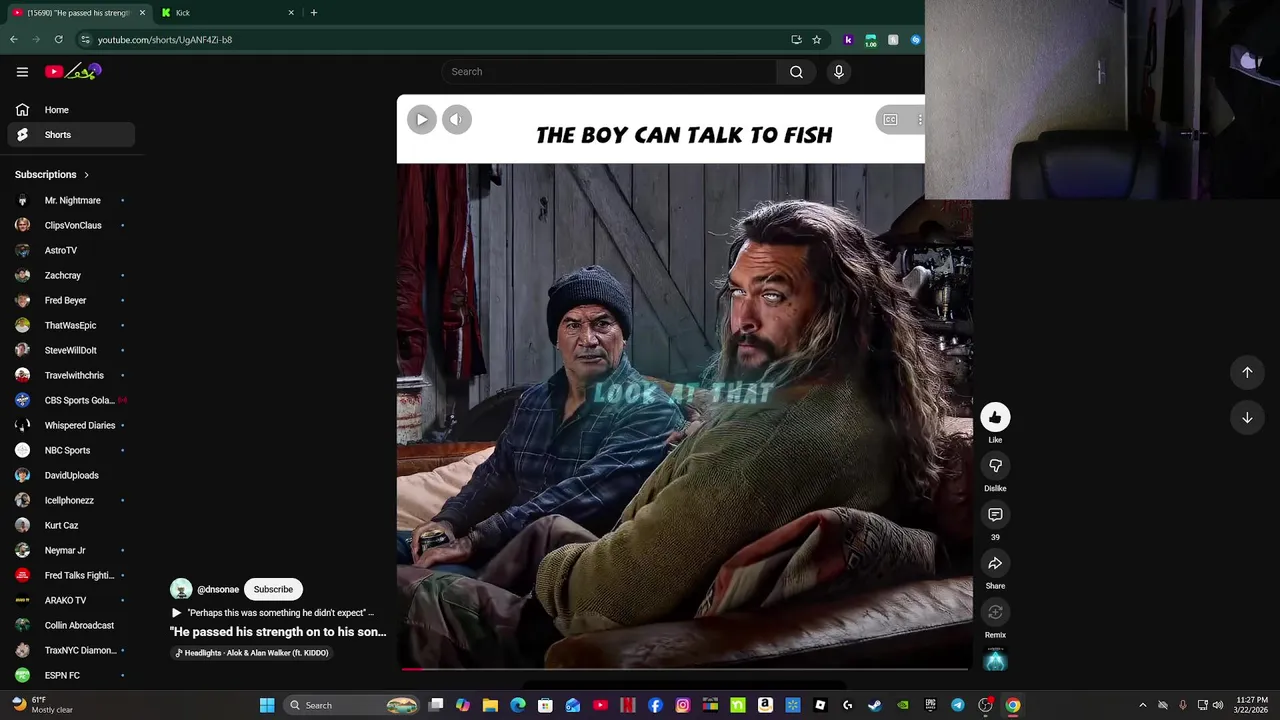Open Collin Abroadcast subscription

[x=71, y=625]
